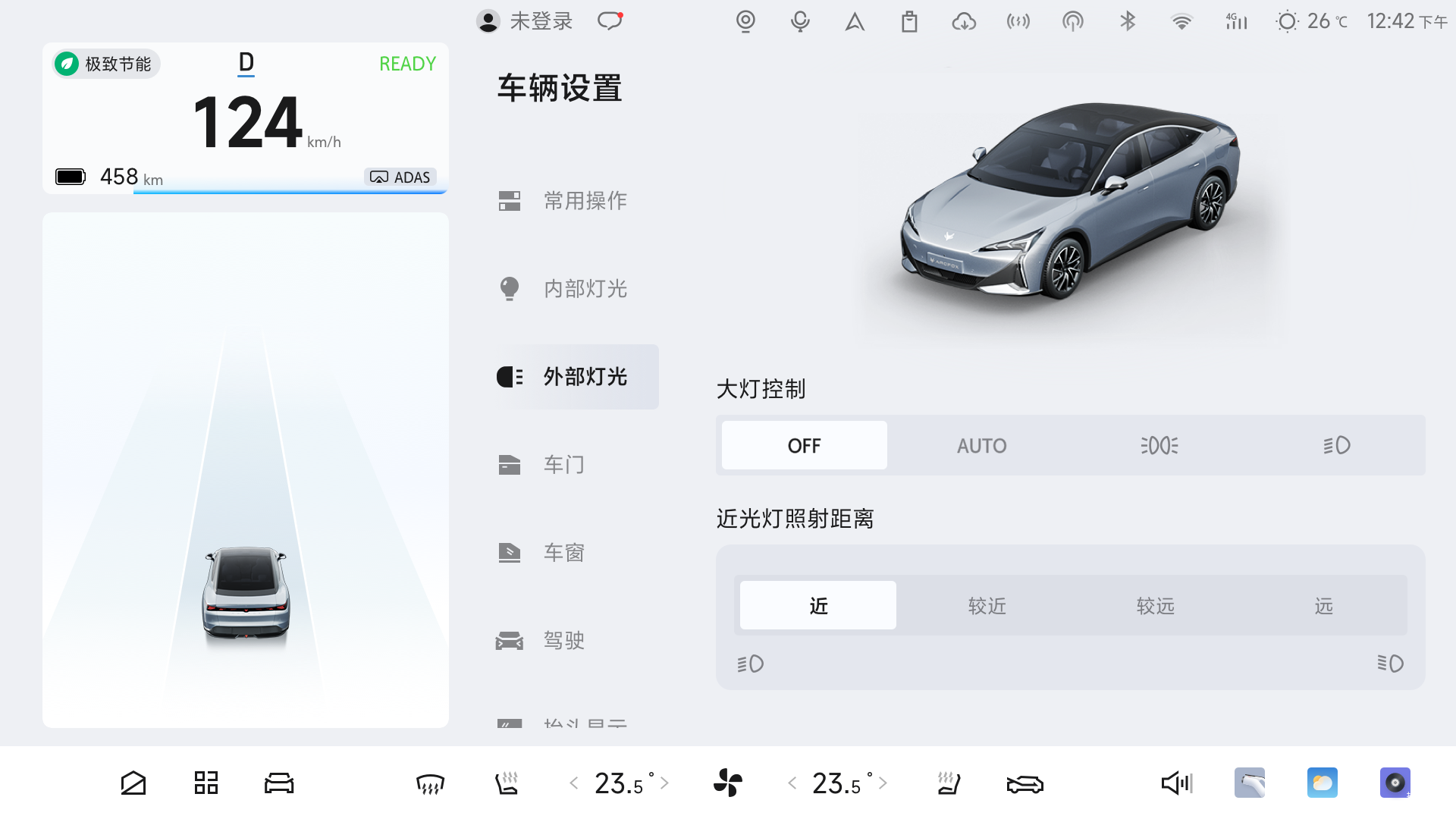Set headlight control to AUTO
The image size is (1456, 819).
tap(981, 446)
